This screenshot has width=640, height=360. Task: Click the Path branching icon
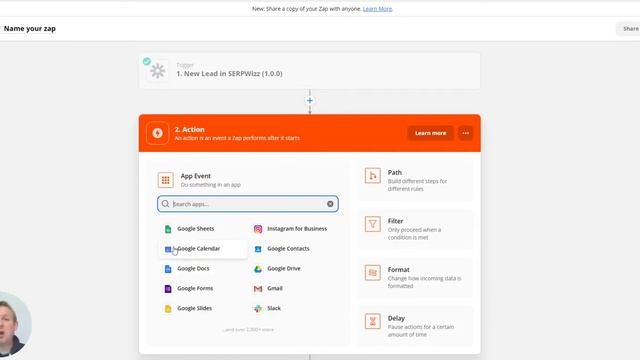pos(373,176)
